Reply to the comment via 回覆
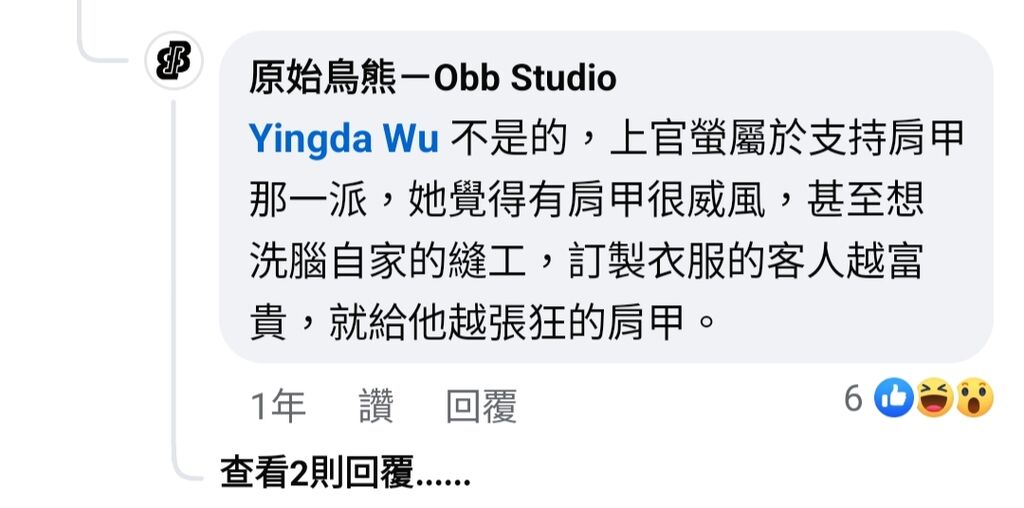 481,406
